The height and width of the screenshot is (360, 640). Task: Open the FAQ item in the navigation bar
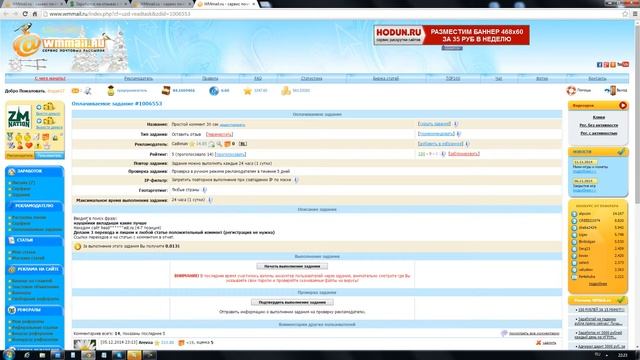(258, 78)
